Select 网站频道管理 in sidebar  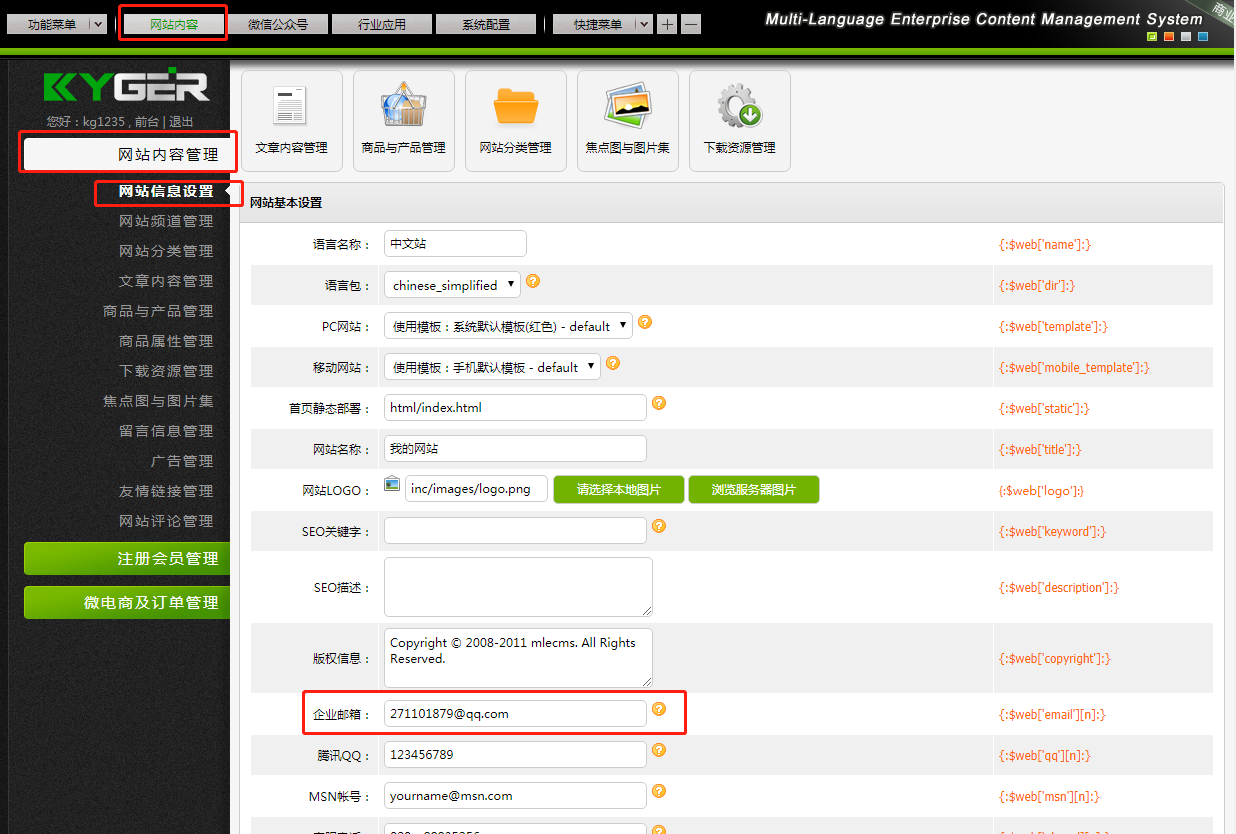coord(166,221)
